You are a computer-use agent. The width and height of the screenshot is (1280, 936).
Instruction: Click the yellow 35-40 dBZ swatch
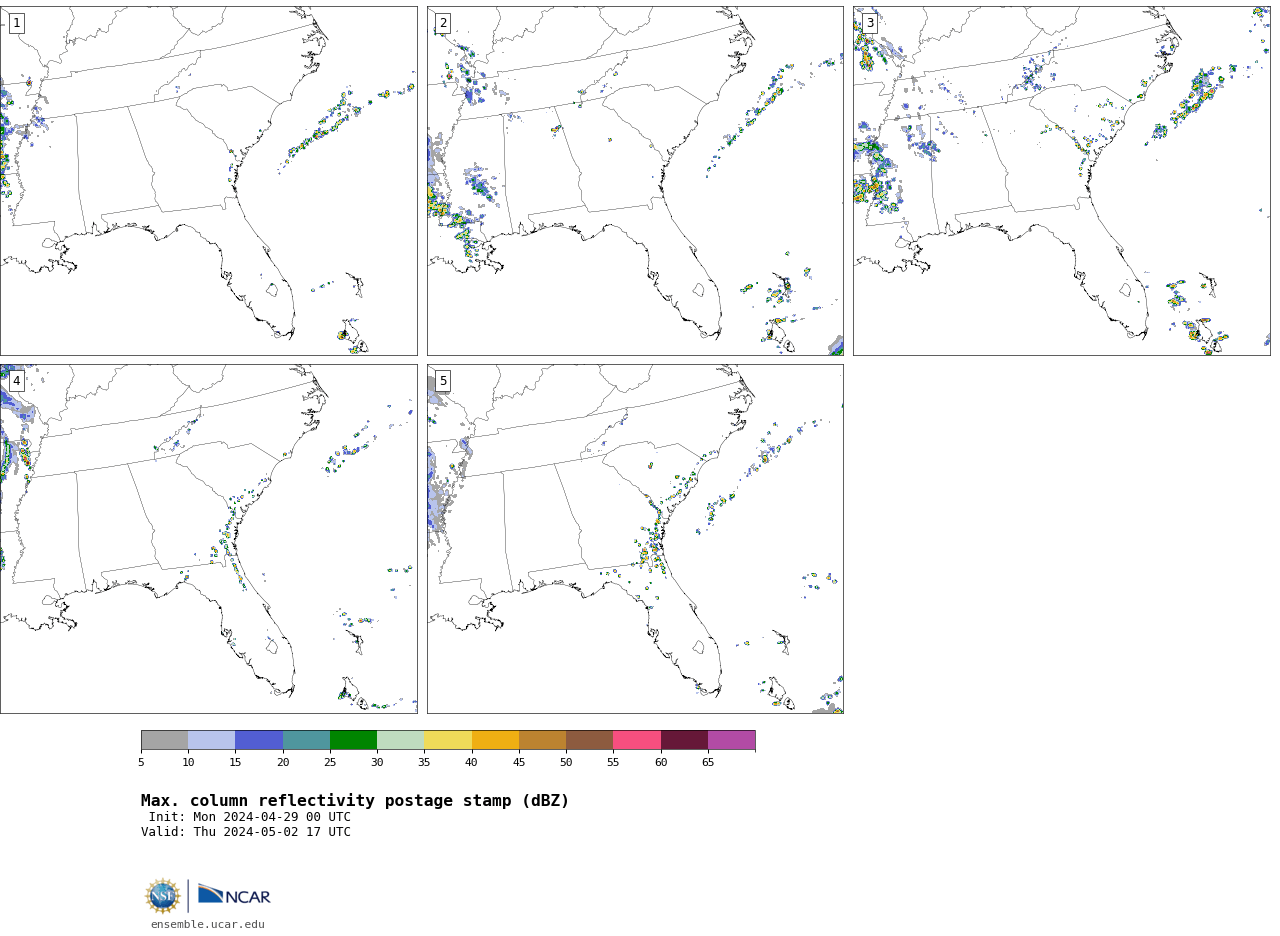448,740
